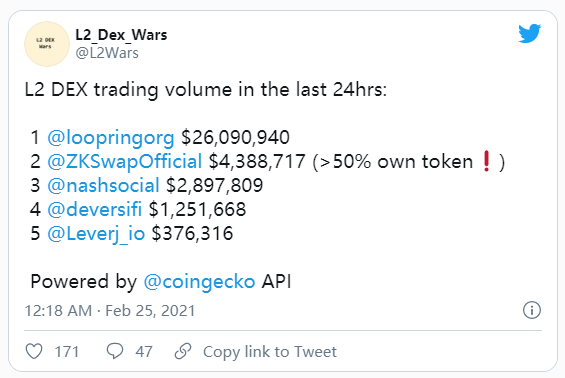This screenshot has height=378, width=565.
Task: Visit the @Leverj_io mention
Action: pyautogui.click(x=96, y=234)
